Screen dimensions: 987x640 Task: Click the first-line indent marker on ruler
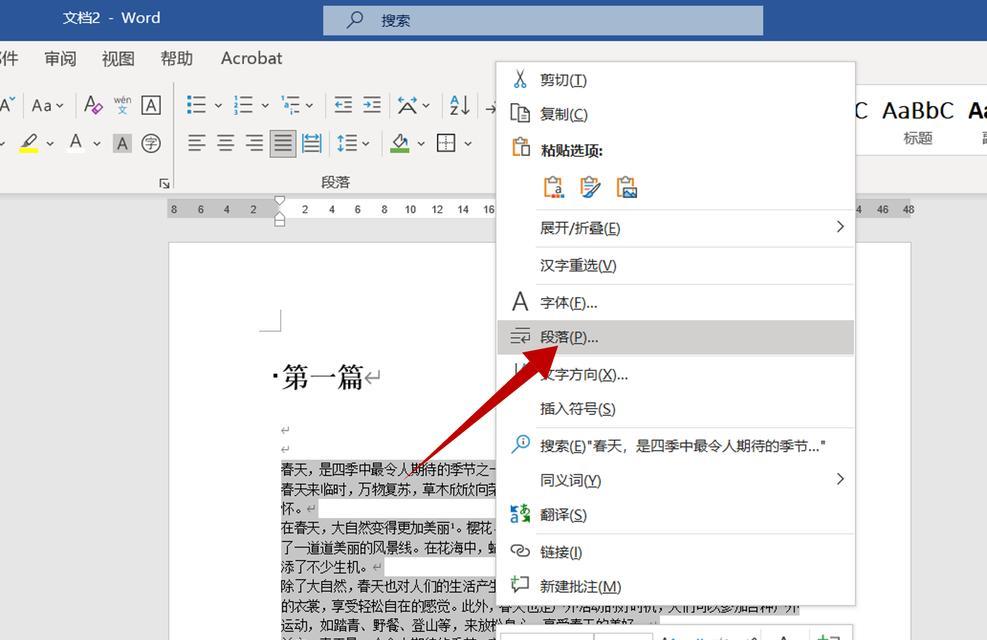(x=279, y=201)
